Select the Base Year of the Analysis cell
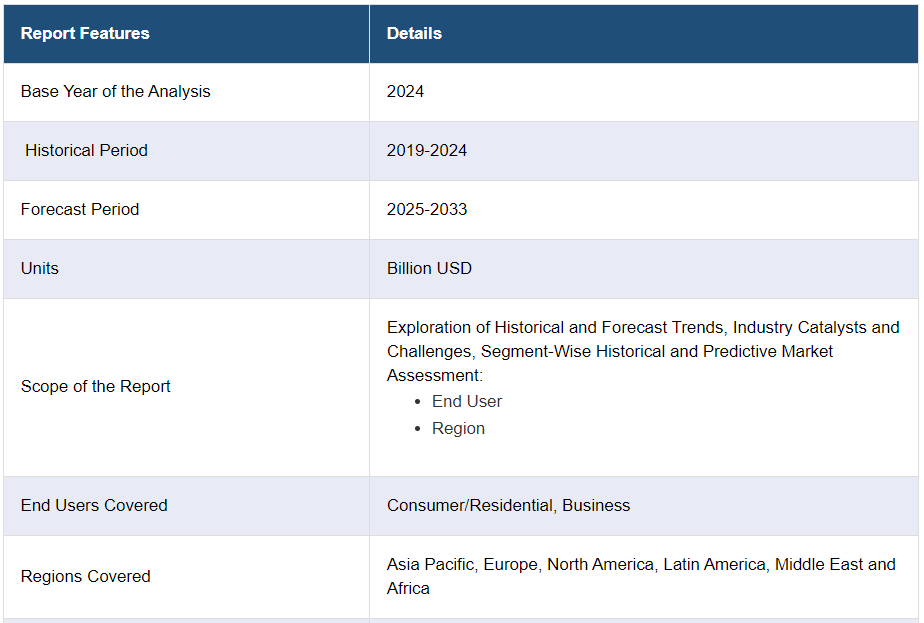 116,91
